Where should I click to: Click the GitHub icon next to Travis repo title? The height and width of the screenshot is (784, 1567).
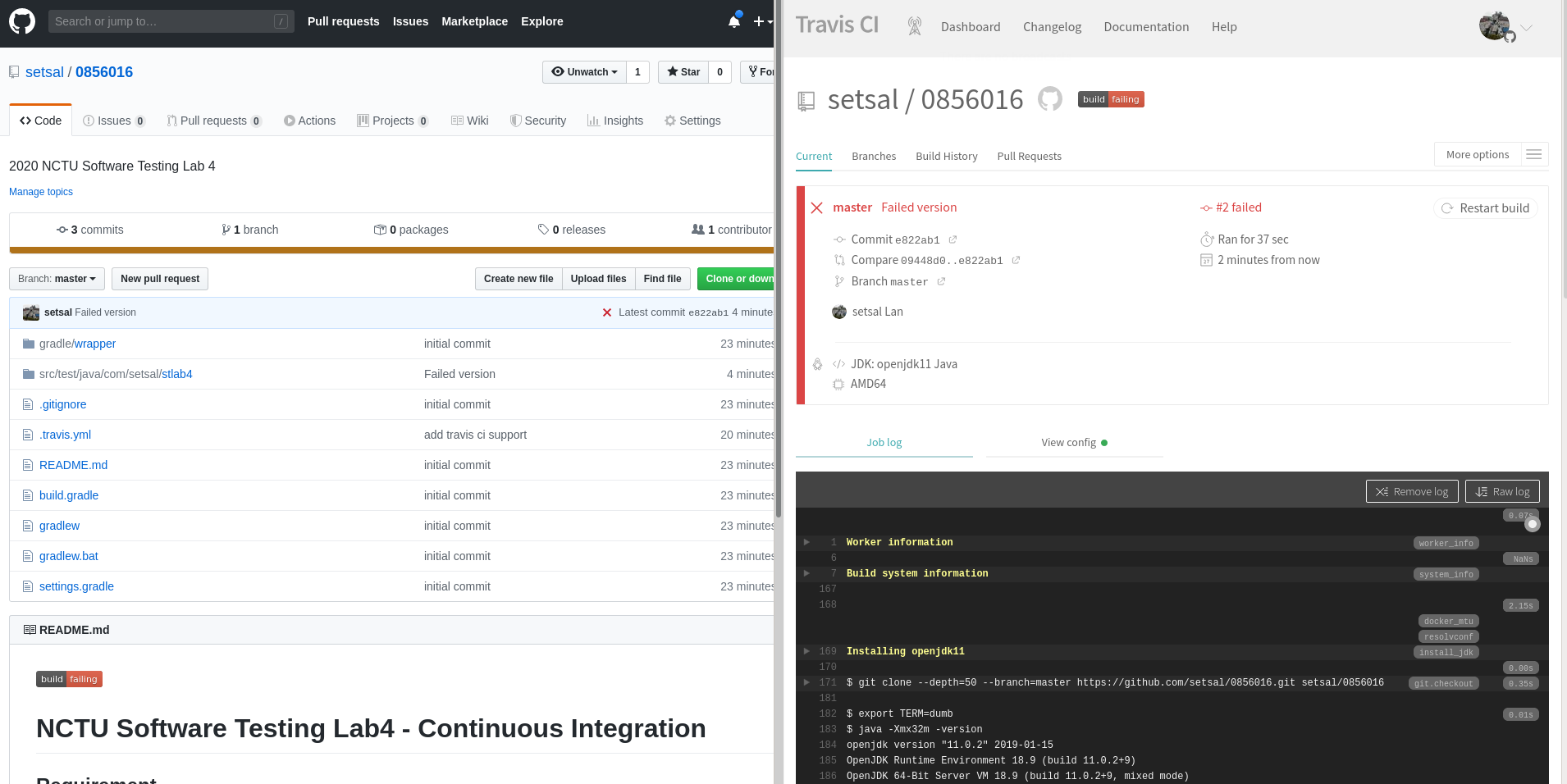click(1050, 99)
